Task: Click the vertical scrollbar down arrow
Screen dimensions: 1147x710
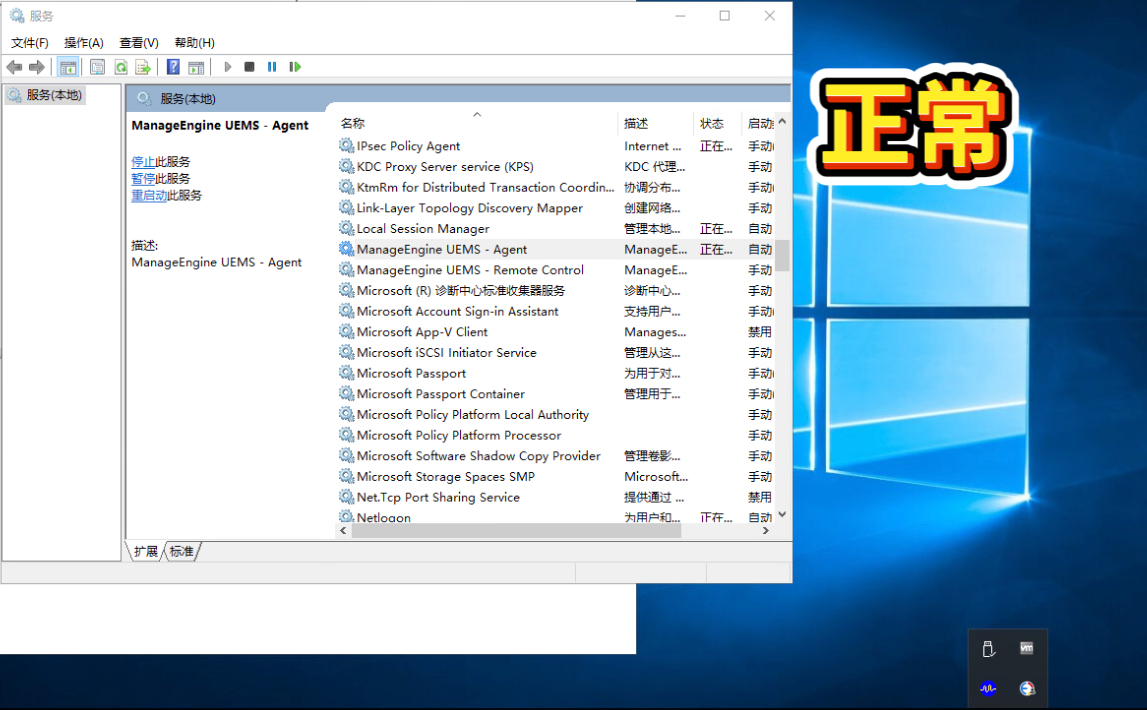Action: (783, 515)
